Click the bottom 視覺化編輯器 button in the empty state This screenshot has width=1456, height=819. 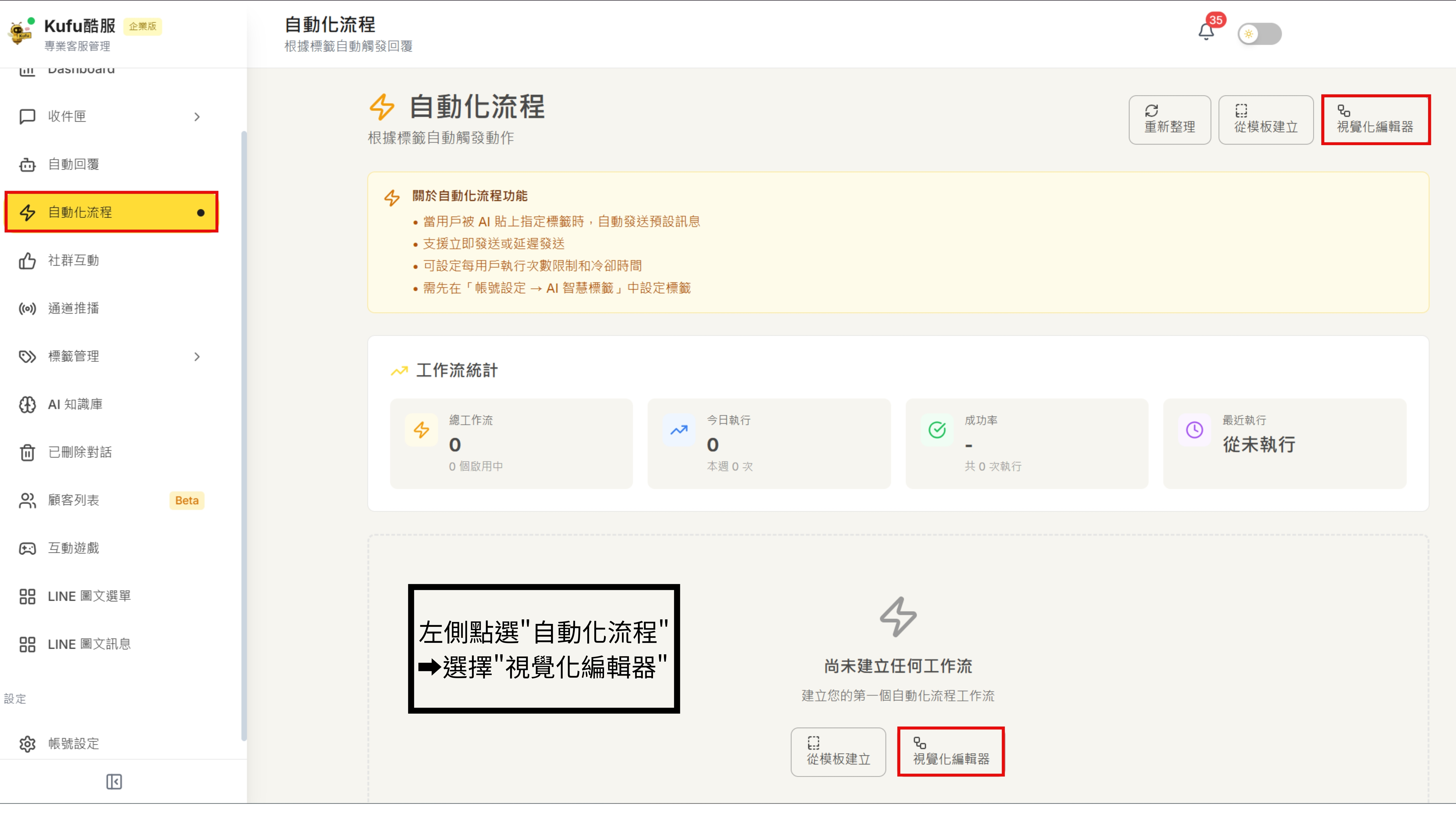point(951,752)
